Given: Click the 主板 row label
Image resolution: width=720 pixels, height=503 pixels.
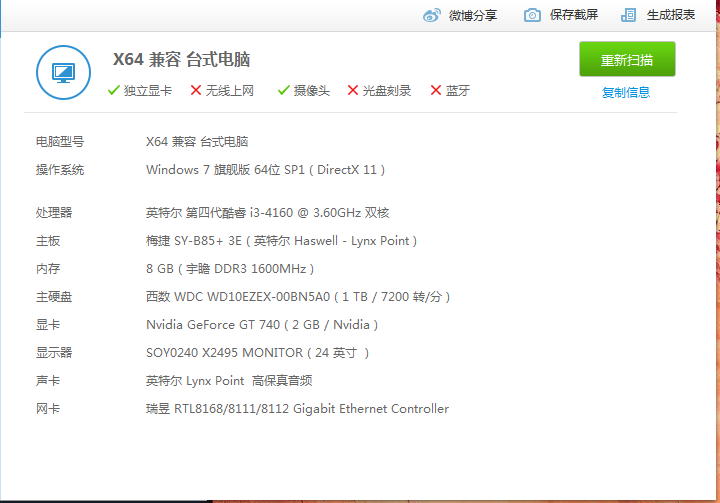Looking at the screenshot, I should pyautogui.click(x=48, y=241).
